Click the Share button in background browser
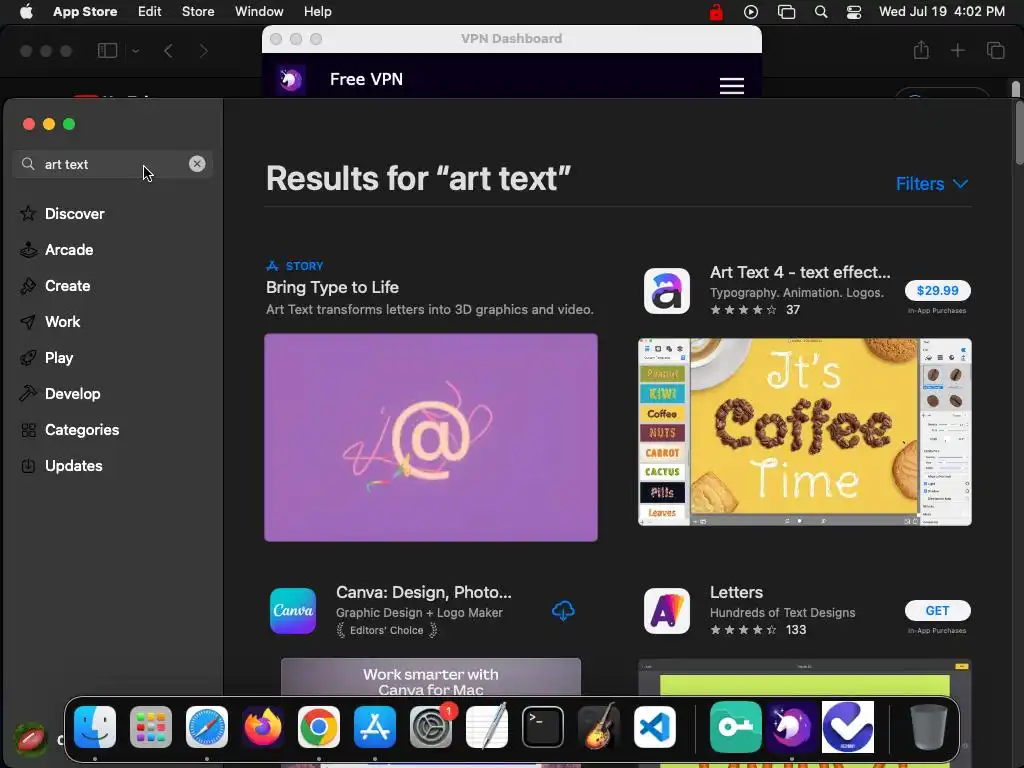 (921, 50)
